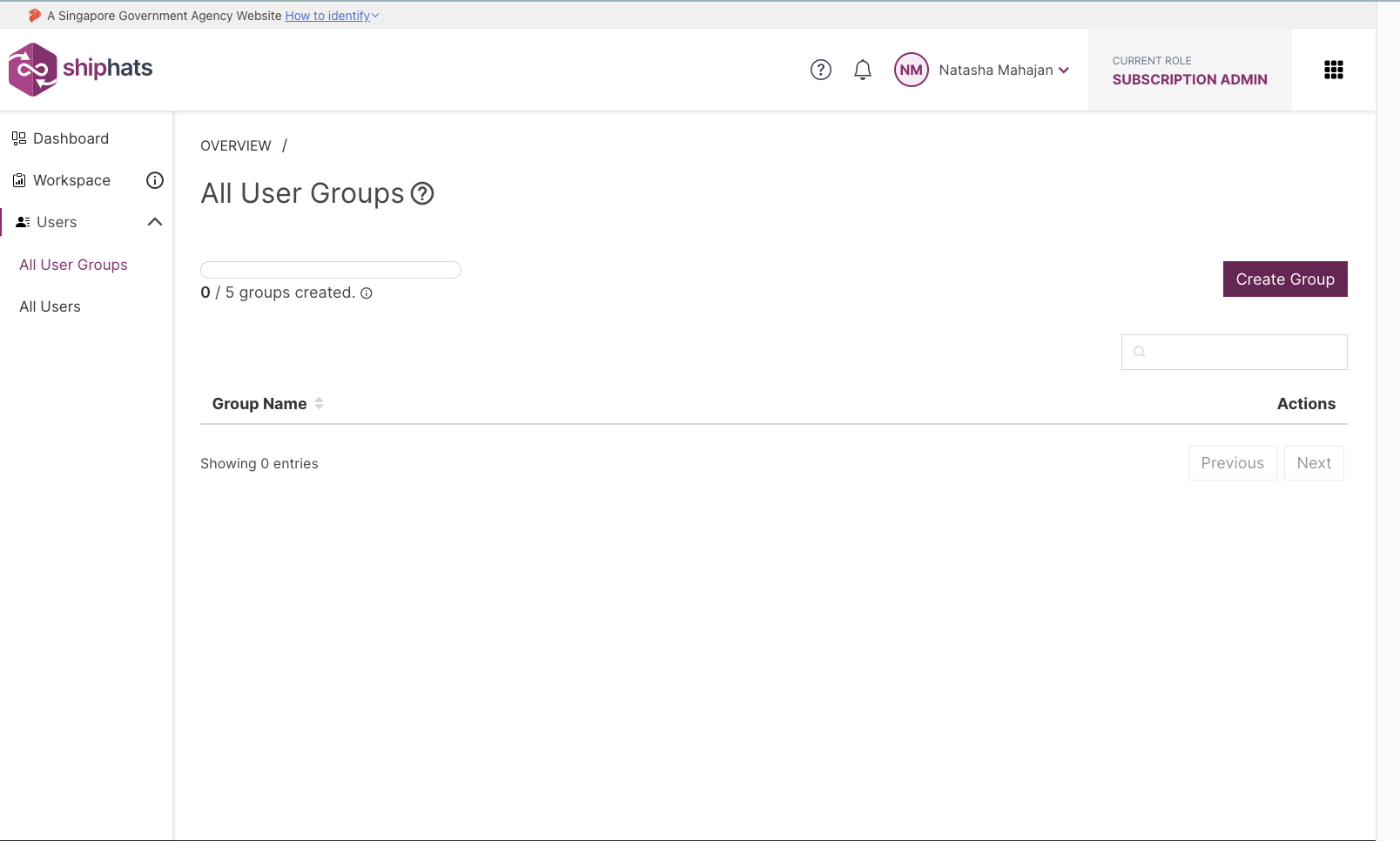This screenshot has height=841, width=1400.
Task: Click the Previous pagination button
Action: (x=1231, y=463)
